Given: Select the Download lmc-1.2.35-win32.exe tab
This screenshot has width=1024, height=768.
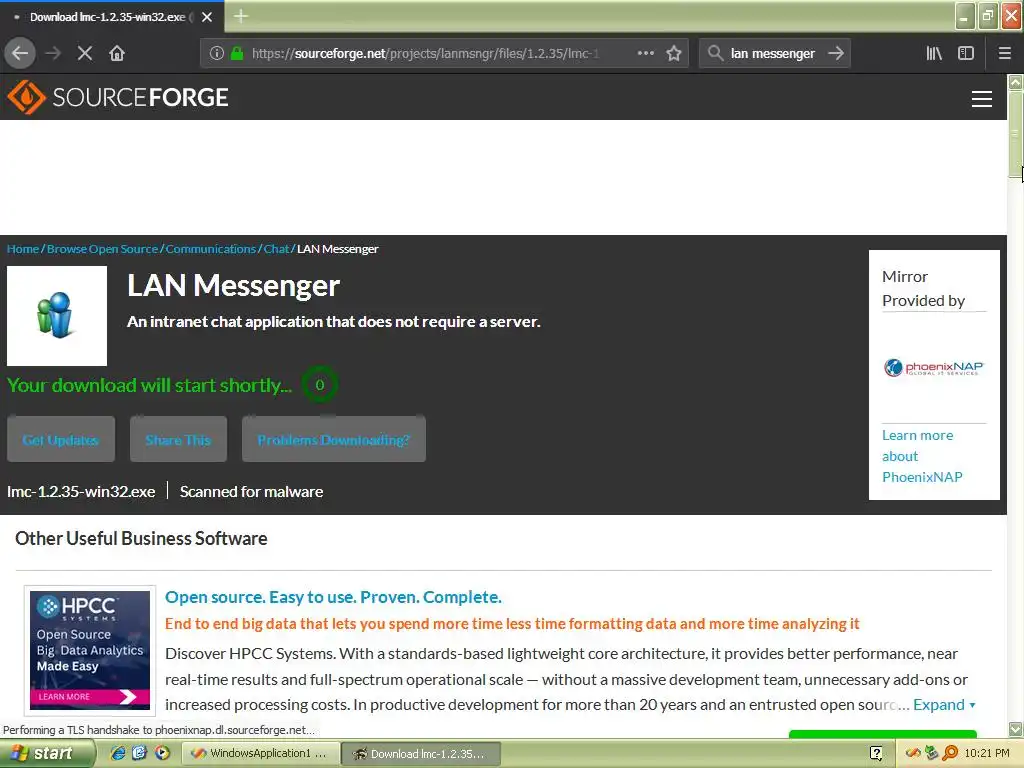Looking at the screenshot, I should click(x=111, y=17).
